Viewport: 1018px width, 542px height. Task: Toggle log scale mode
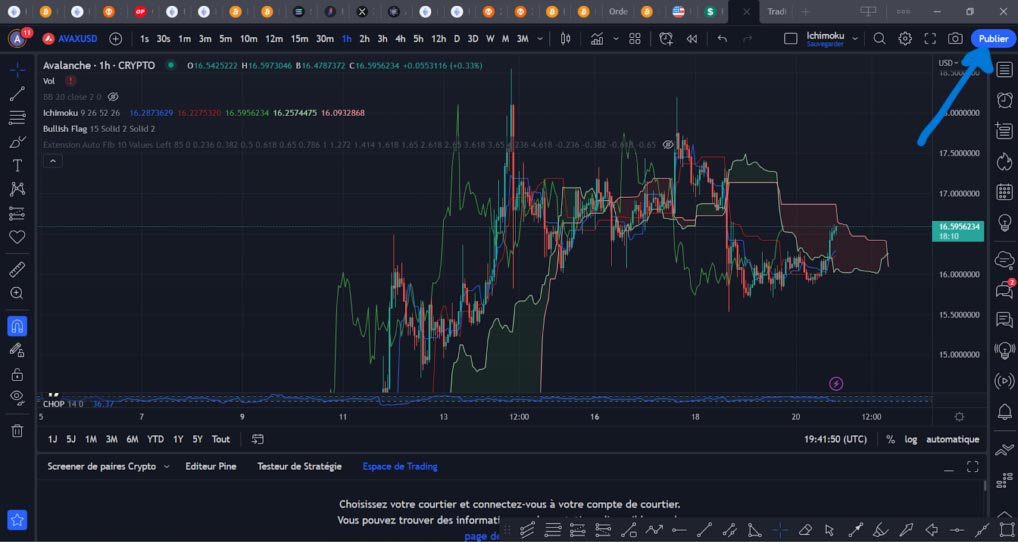[911, 439]
